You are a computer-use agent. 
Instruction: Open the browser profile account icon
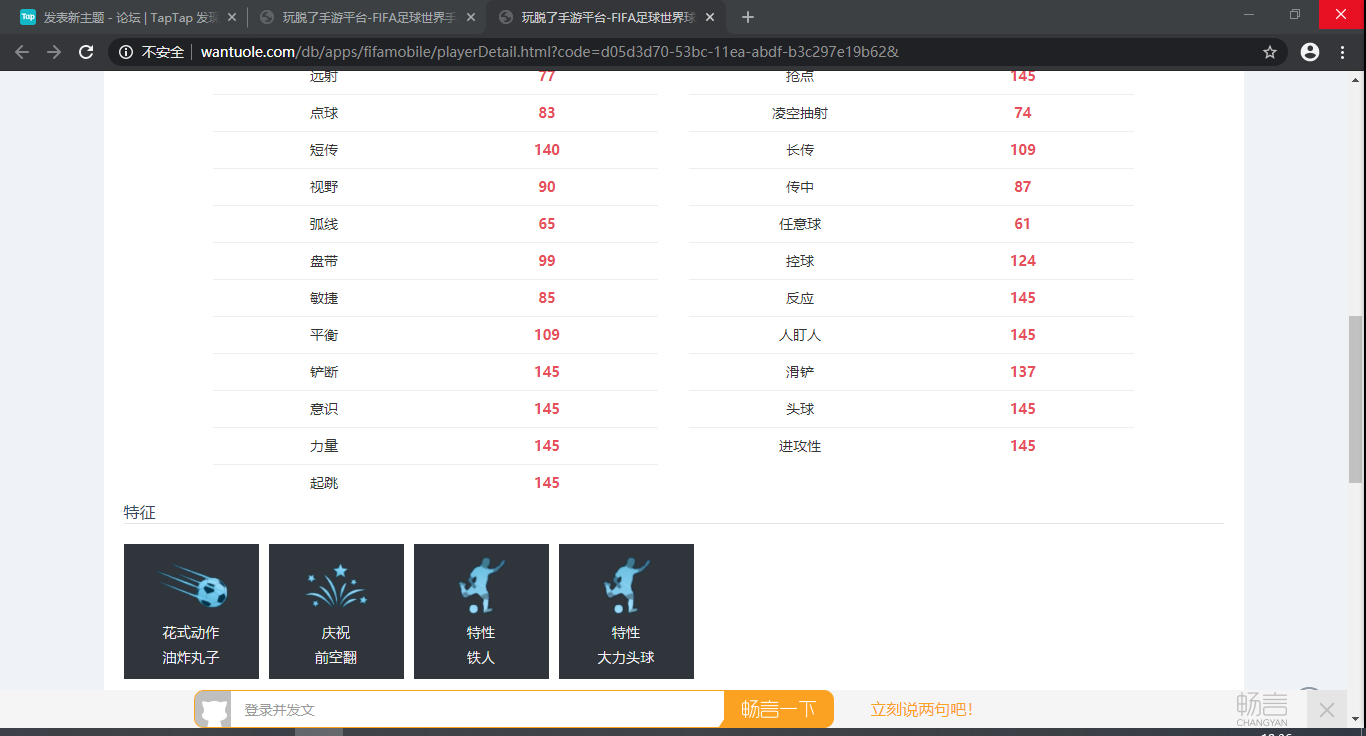point(1310,52)
